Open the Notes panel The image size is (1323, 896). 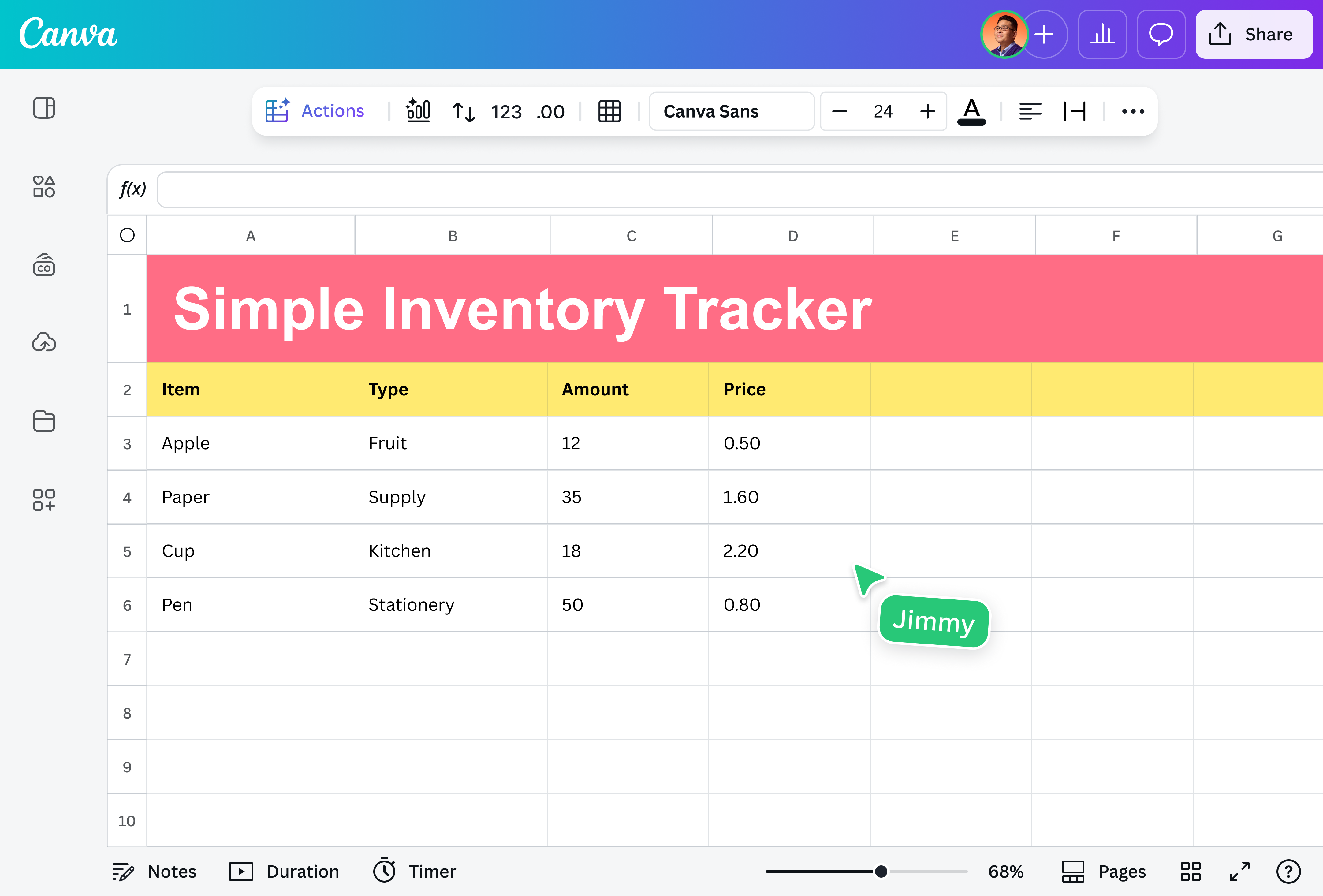click(154, 871)
